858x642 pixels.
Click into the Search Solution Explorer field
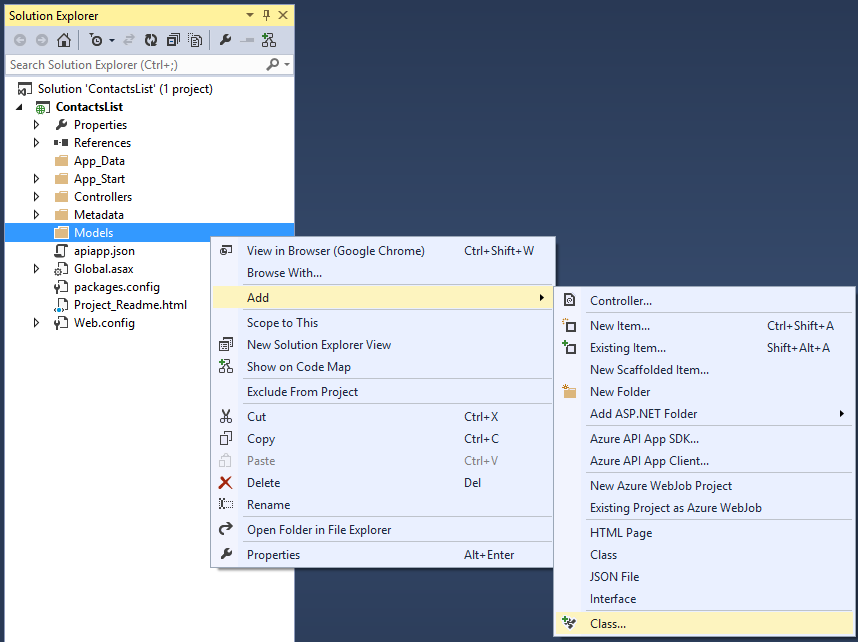point(136,65)
